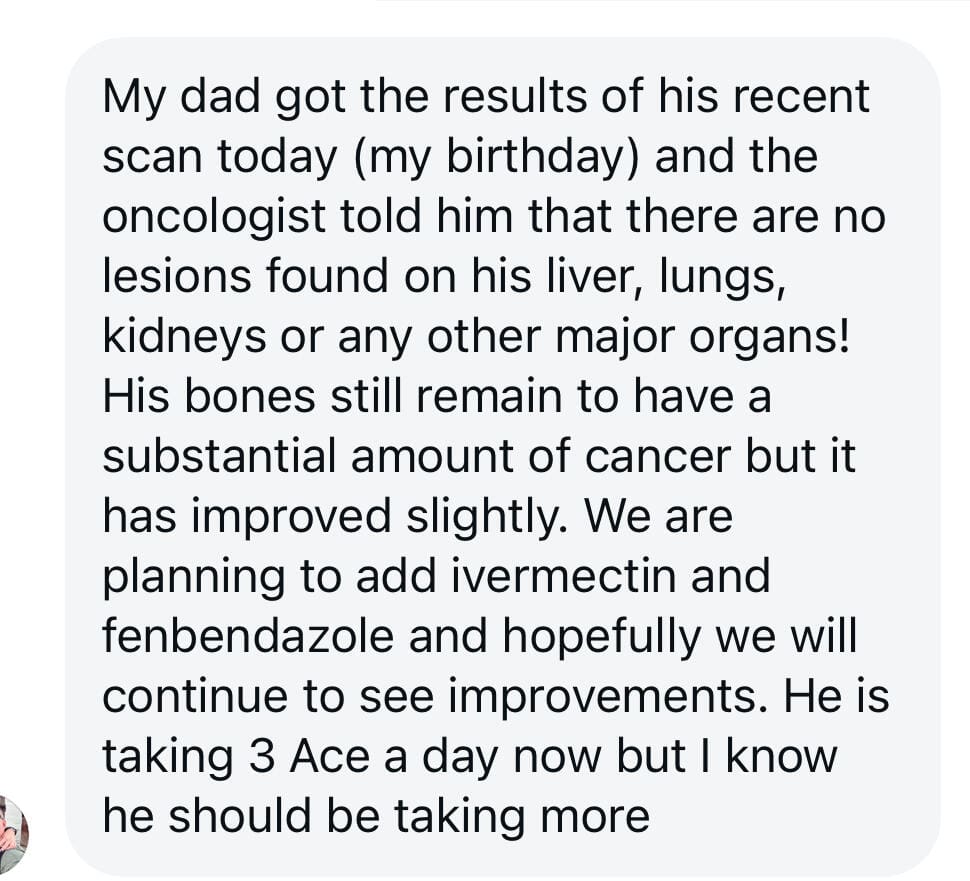Click the words "His bones"

pos(202,397)
